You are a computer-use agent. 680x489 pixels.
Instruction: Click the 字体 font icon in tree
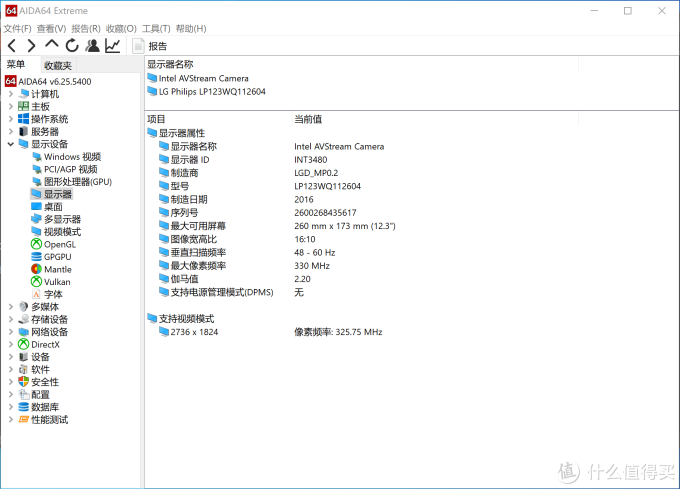point(36,294)
